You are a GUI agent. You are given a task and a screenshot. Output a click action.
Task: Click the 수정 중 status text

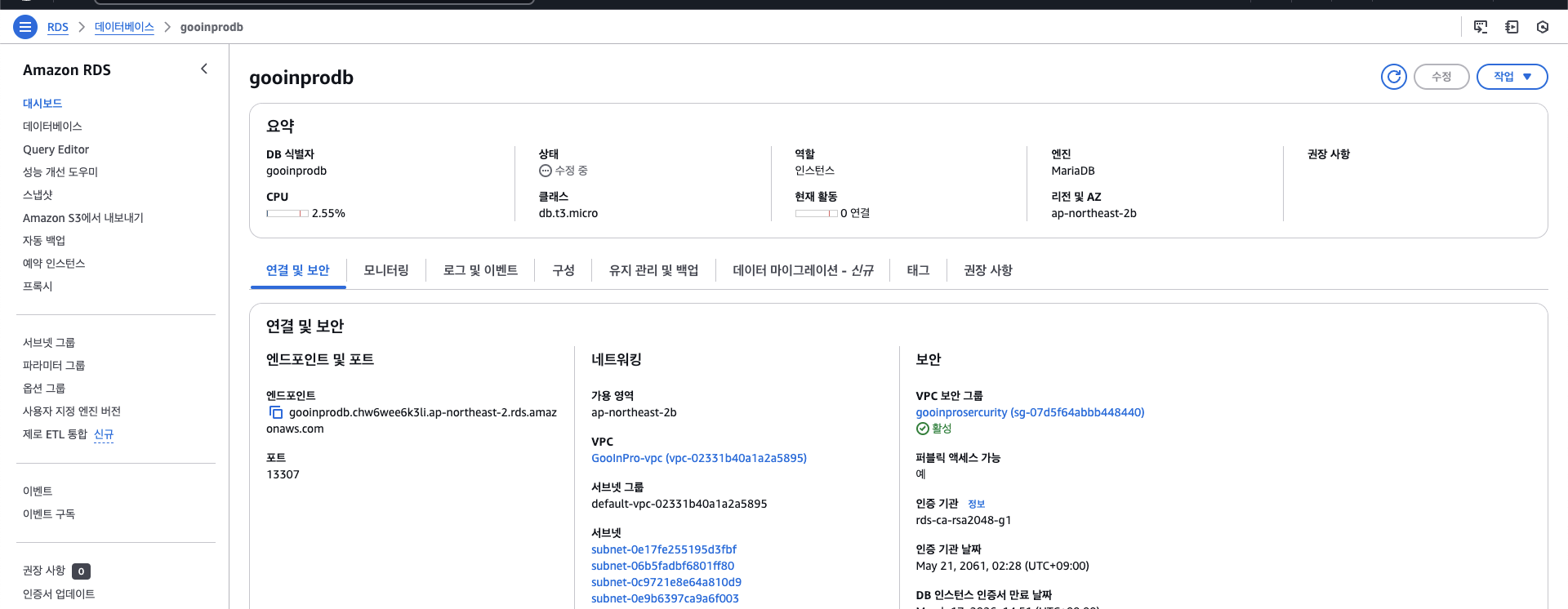tap(572, 171)
